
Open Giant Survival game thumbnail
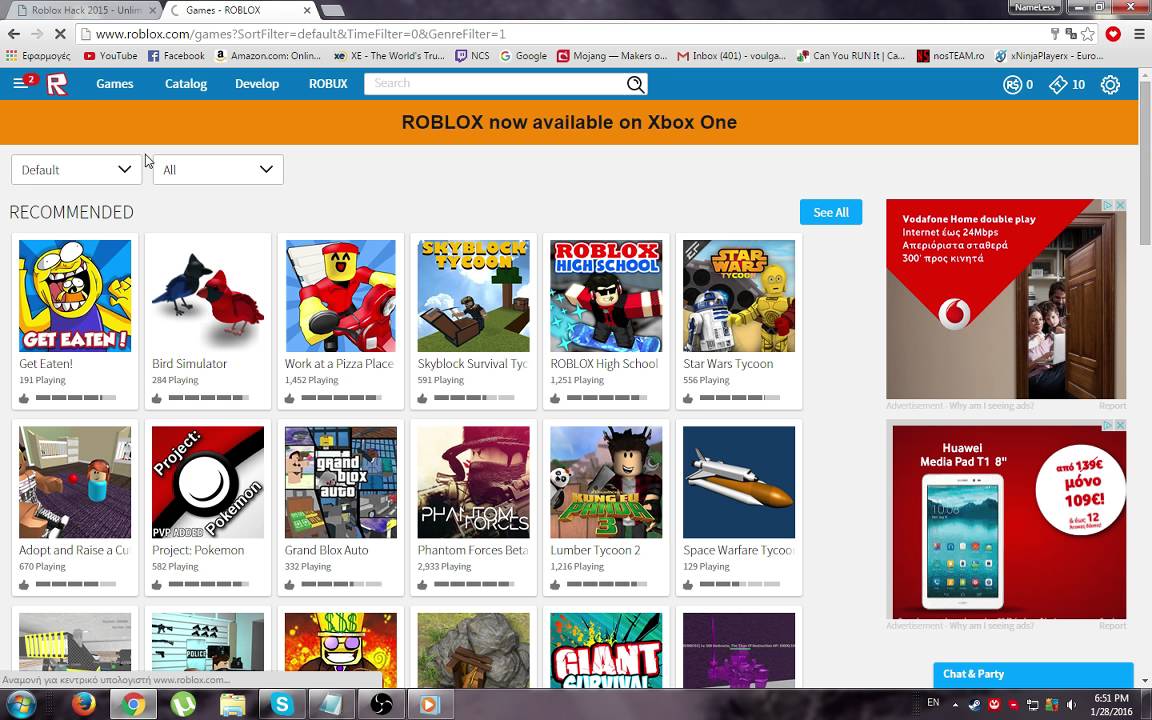click(x=606, y=650)
